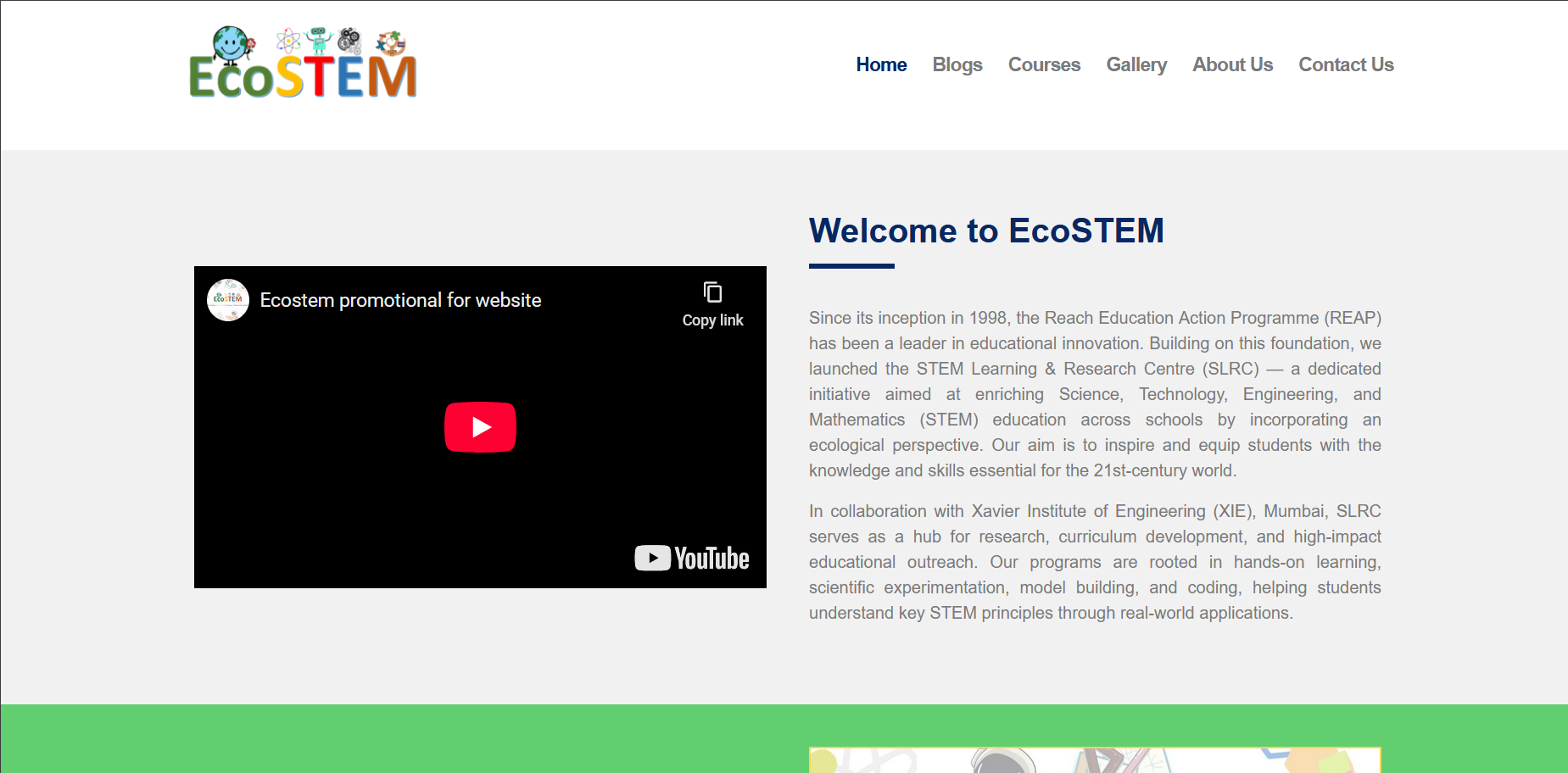Open the EcoSTEM channel avatar on the video
The height and width of the screenshot is (773, 1568).
pos(227,299)
